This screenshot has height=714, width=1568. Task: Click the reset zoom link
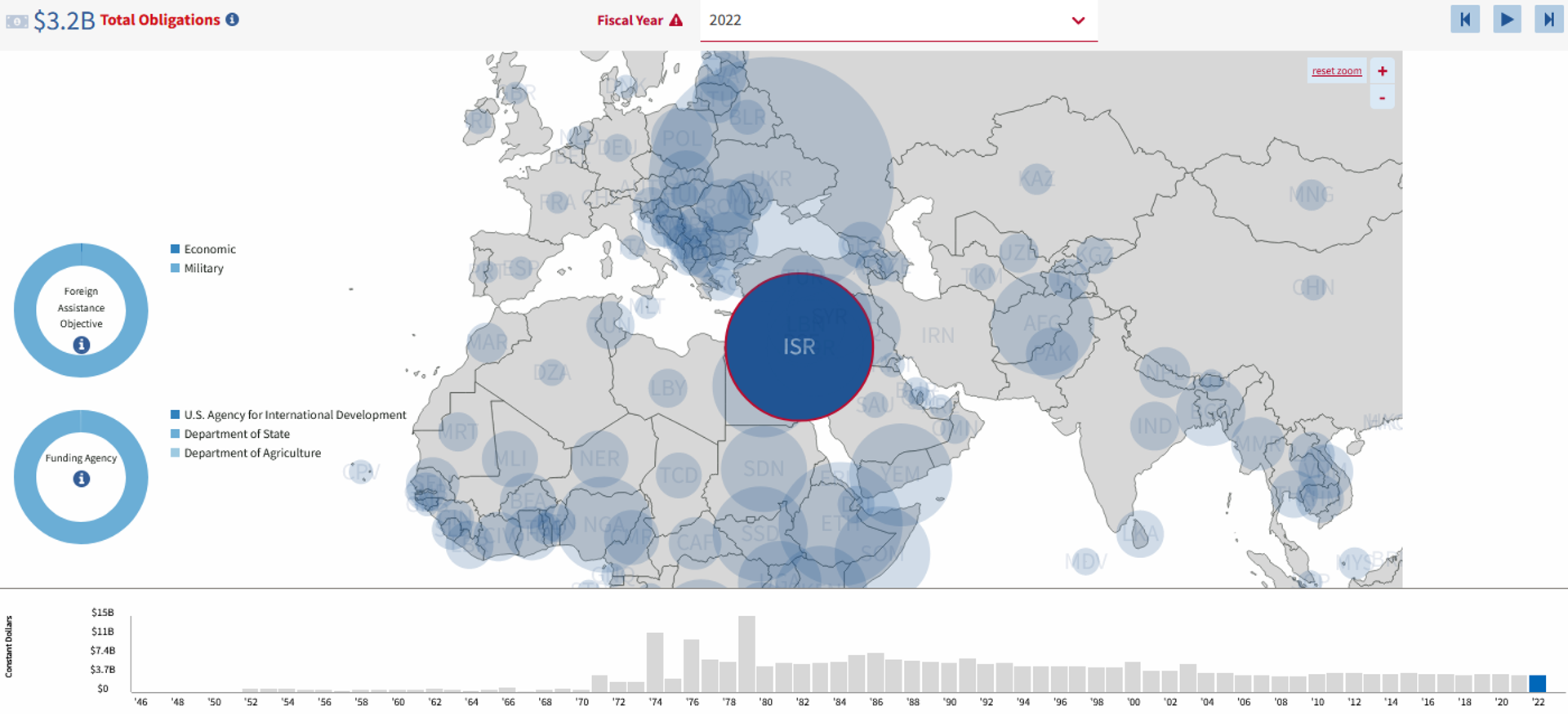(1337, 71)
